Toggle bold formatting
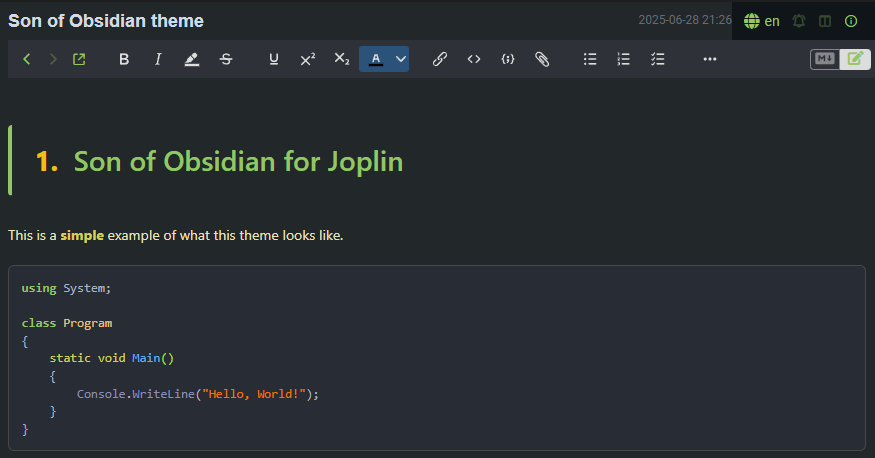This screenshot has width=875, height=458. pyautogui.click(x=124, y=59)
